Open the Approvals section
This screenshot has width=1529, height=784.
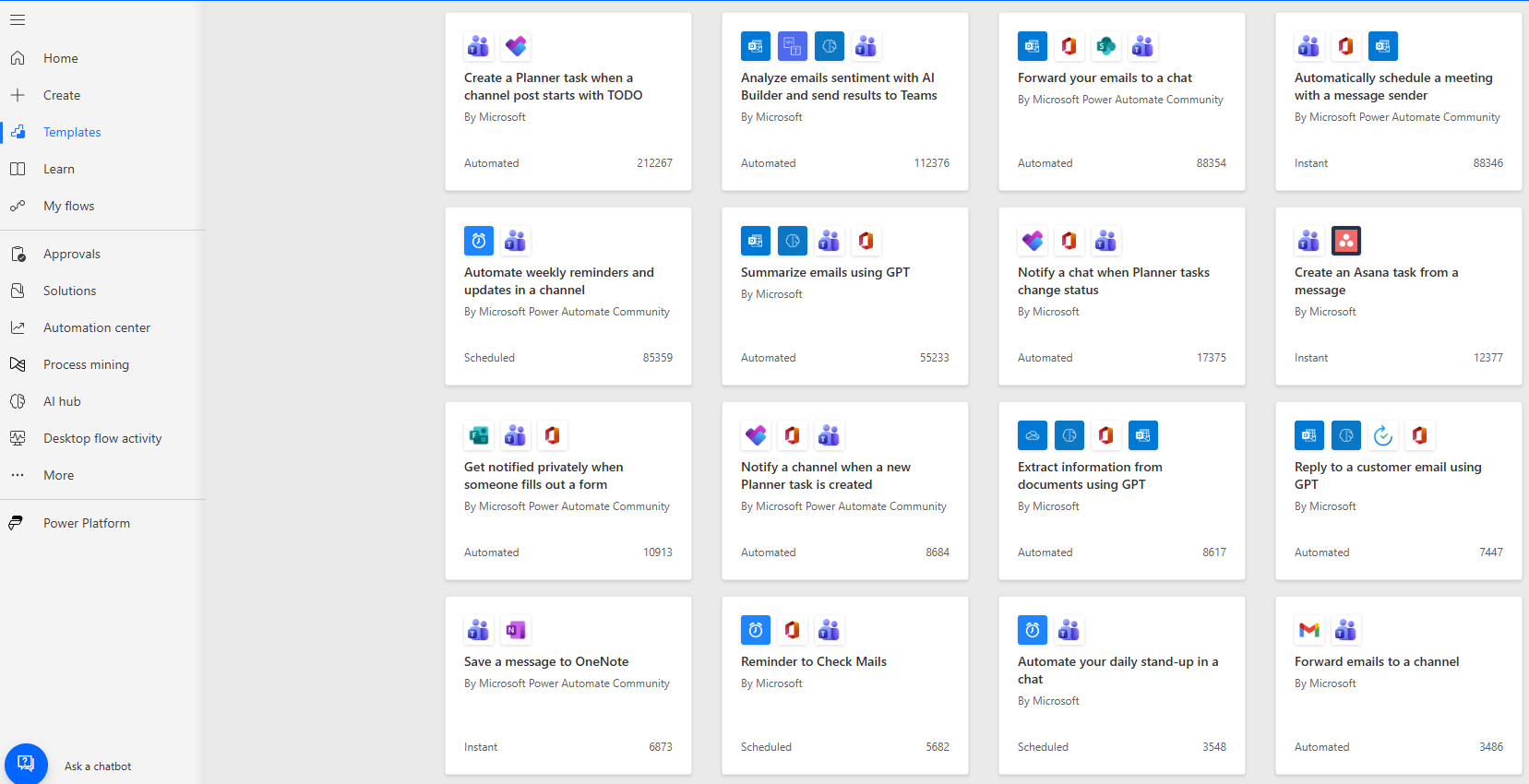pyautogui.click(x=71, y=254)
